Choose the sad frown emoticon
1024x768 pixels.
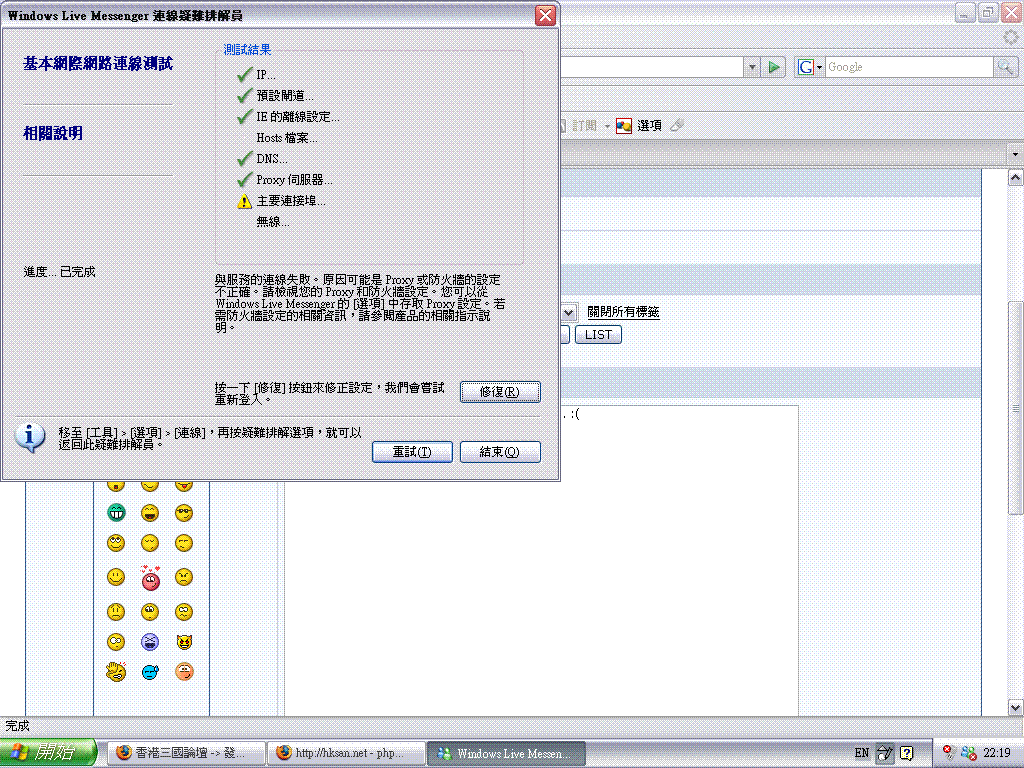pos(116,611)
